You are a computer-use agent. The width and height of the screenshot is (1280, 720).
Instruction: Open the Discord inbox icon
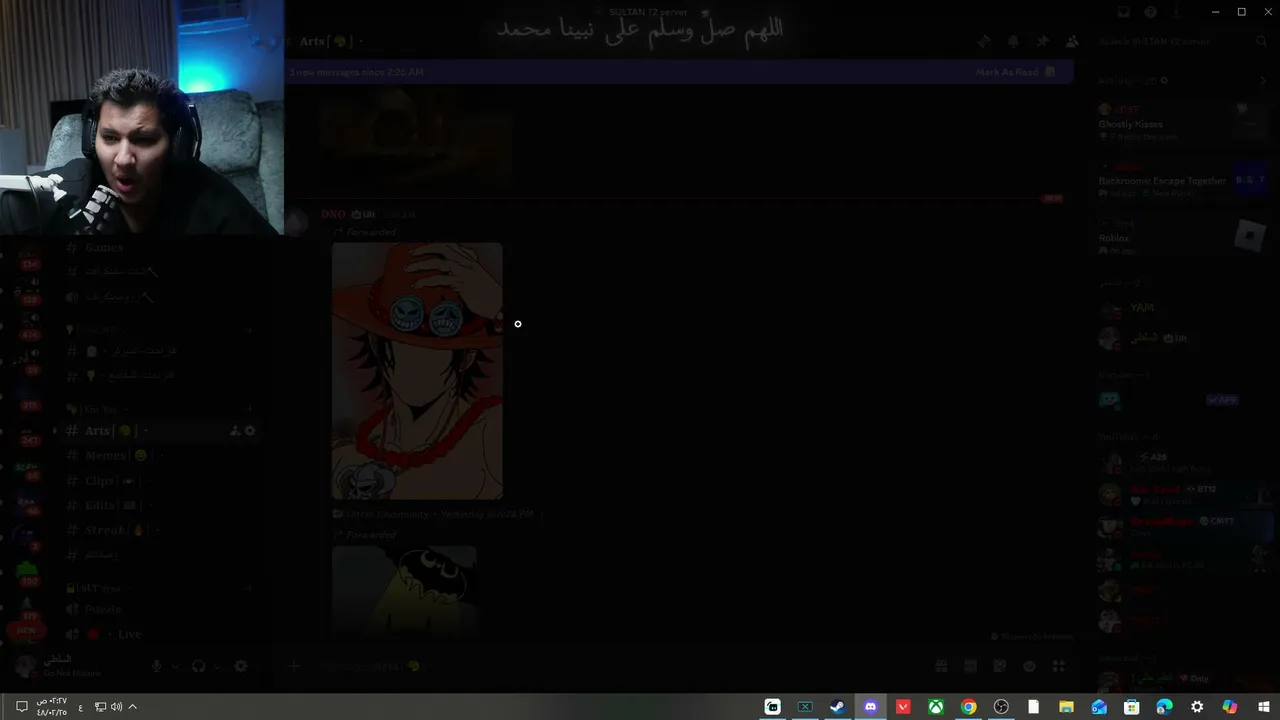(1123, 12)
